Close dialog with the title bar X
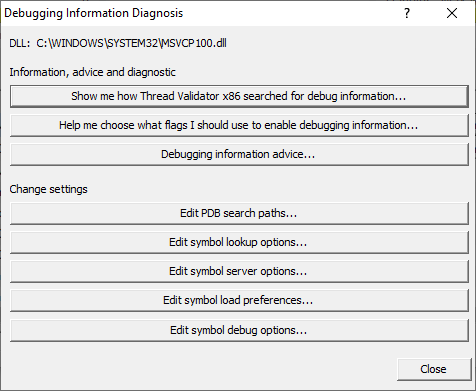Screen dimensions: 476x391 coord(452,13)
